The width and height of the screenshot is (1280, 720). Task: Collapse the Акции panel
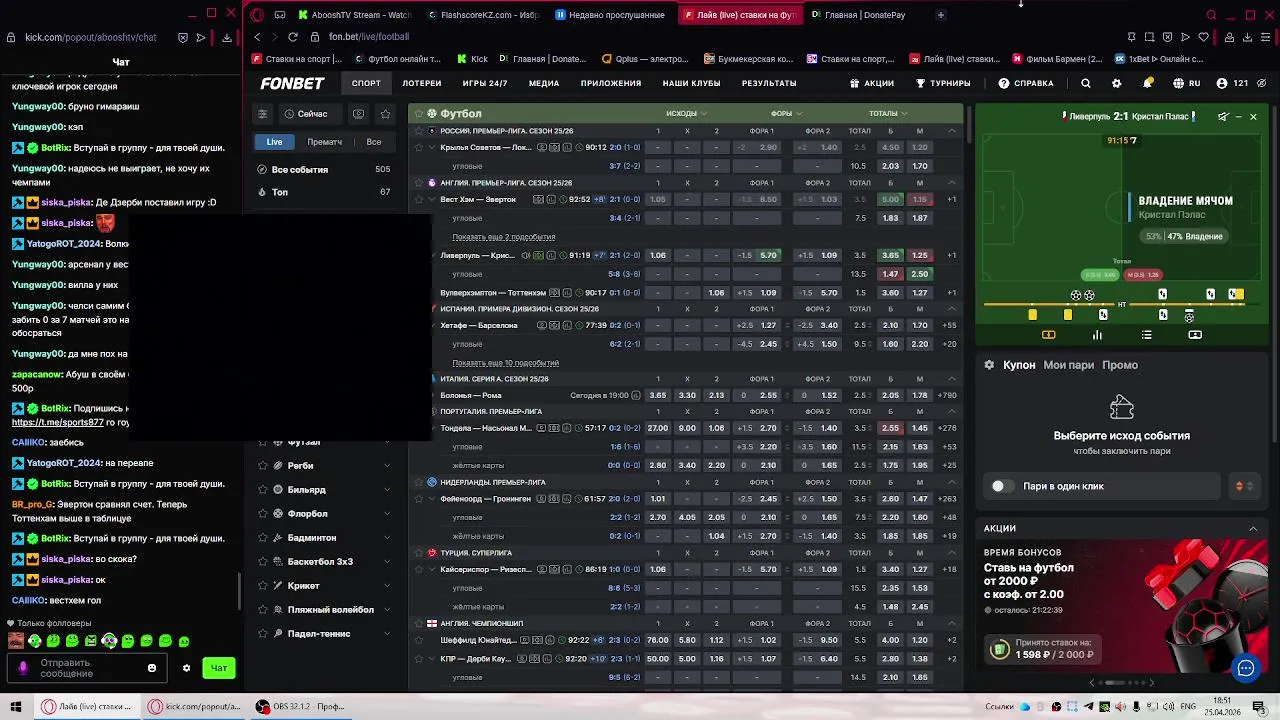tap(1253, 528)
